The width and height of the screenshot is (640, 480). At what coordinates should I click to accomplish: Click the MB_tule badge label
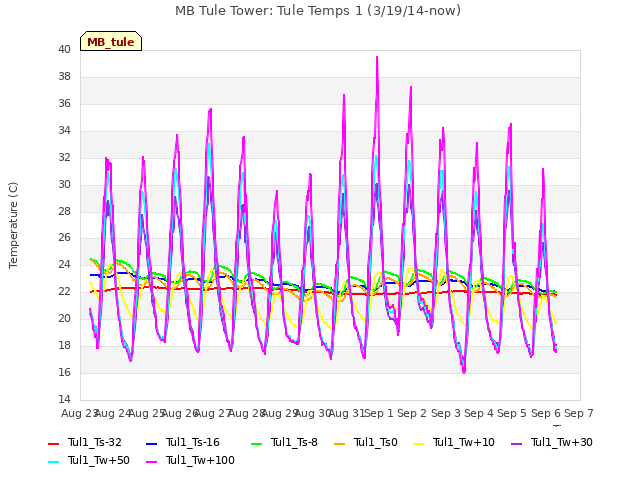(x=111, y=42)
